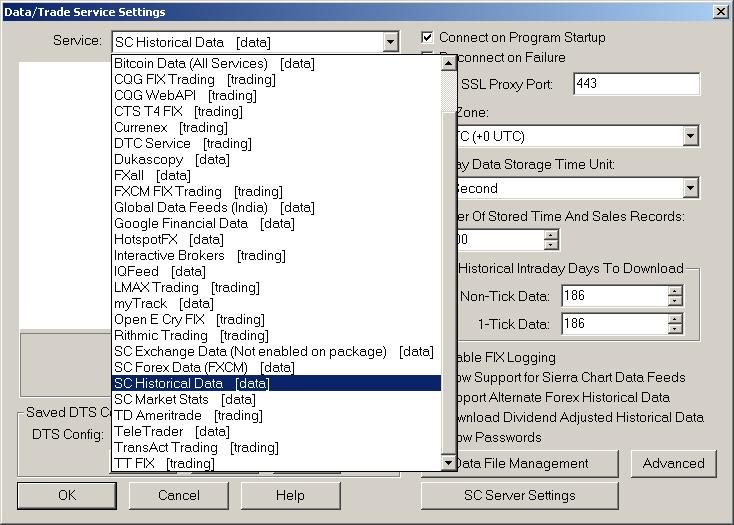Decrease Non-Tick Data days with spinner

pyautogui.click(x=675, y=301)
